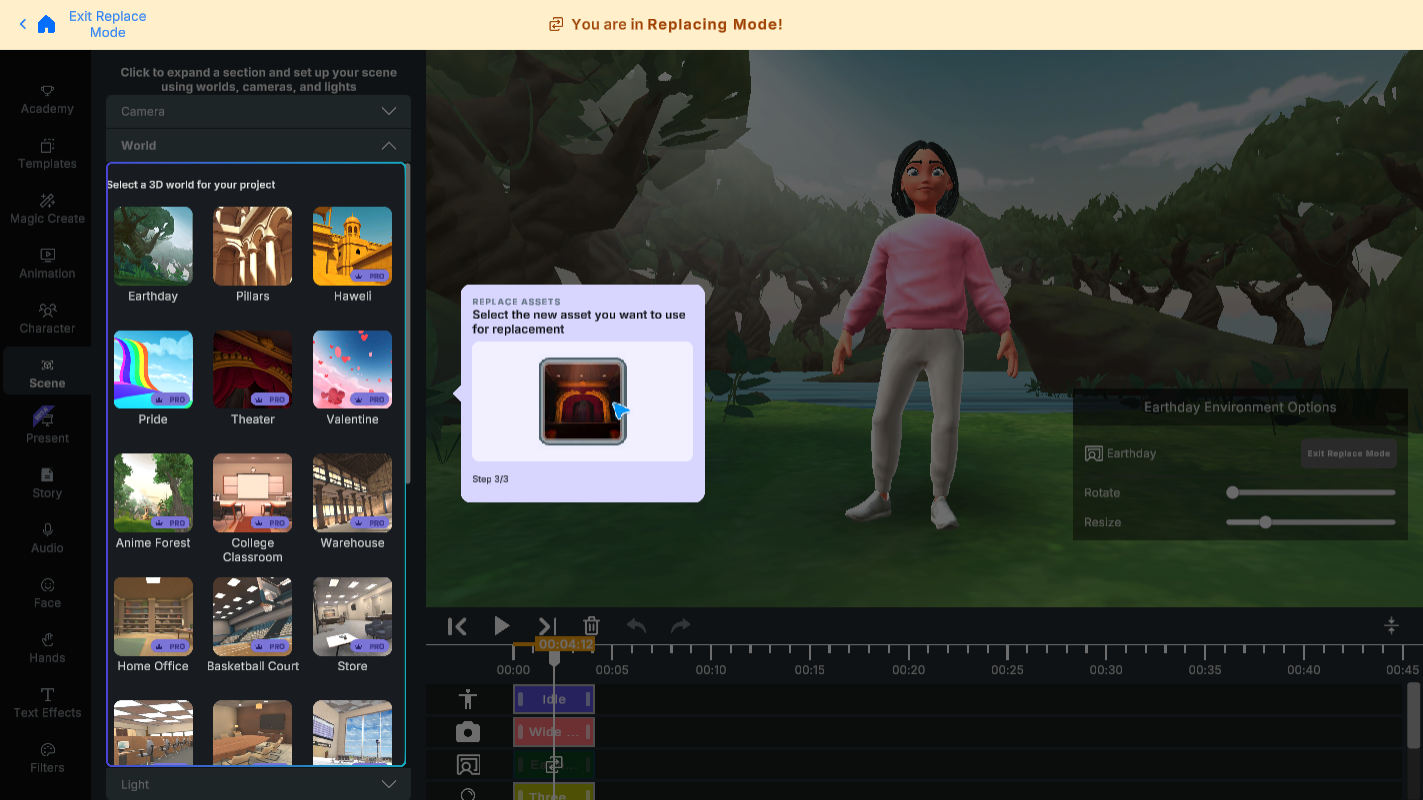Expand the Light section
Image resolution: width=1423 pixels, height=800 pixels.
click(258, 784)
